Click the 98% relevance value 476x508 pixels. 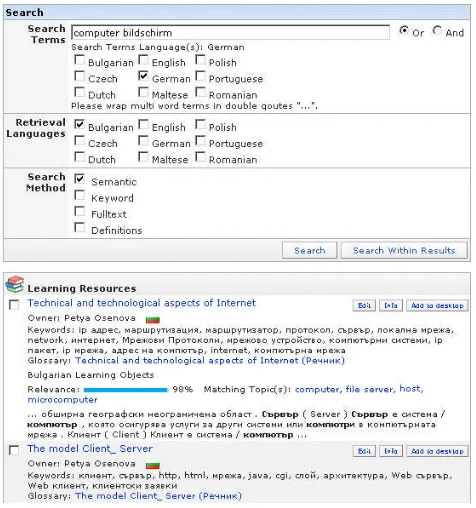click(x=183, y=389)
